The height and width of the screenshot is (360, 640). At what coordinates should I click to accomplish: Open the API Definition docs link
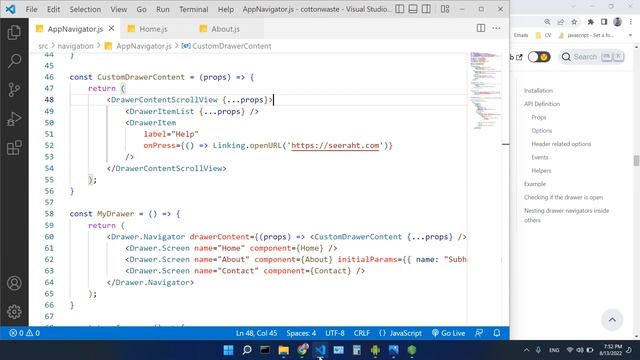click(542, 104)
